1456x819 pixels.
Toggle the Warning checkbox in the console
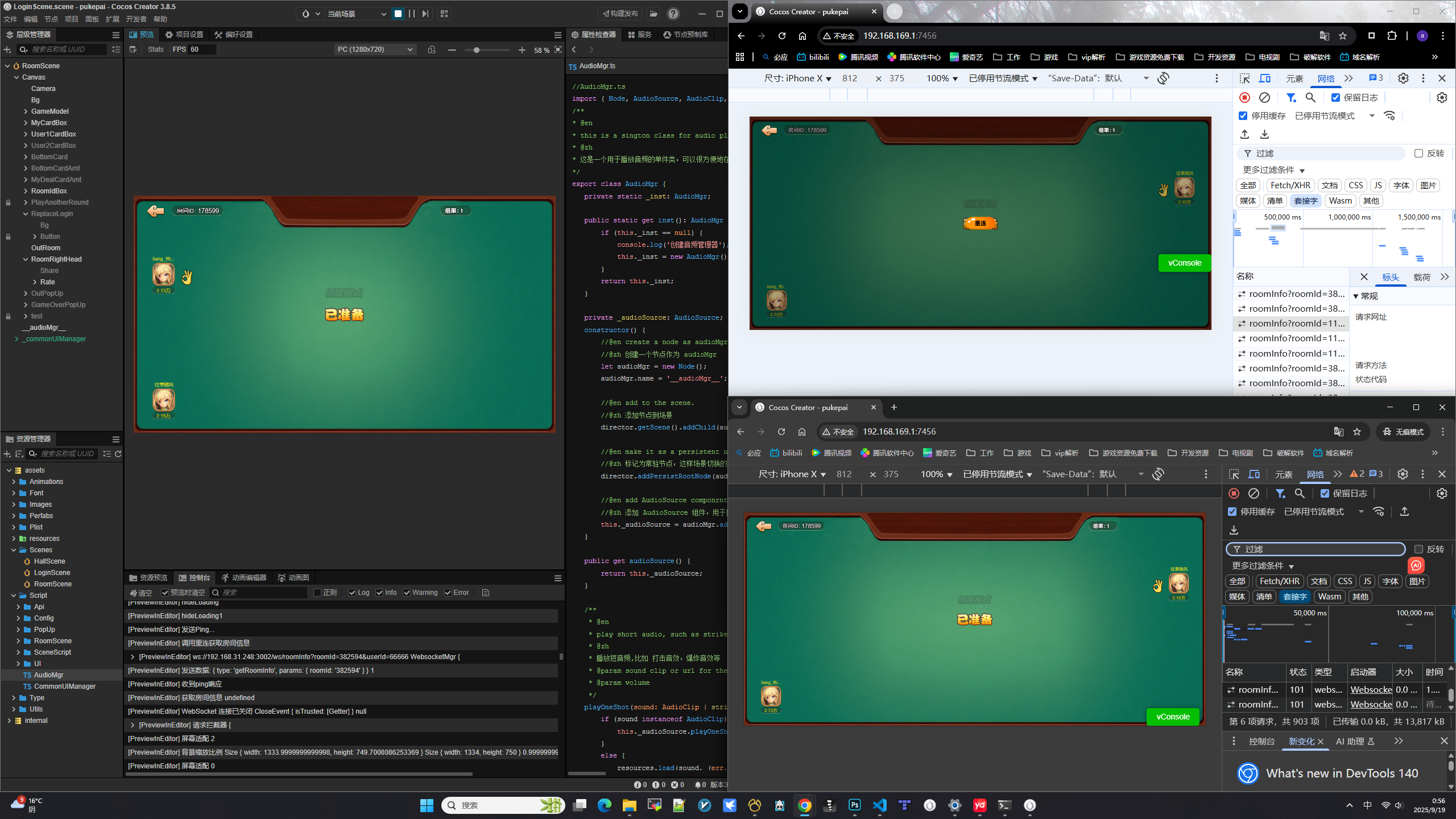click(x=407, y=593)
